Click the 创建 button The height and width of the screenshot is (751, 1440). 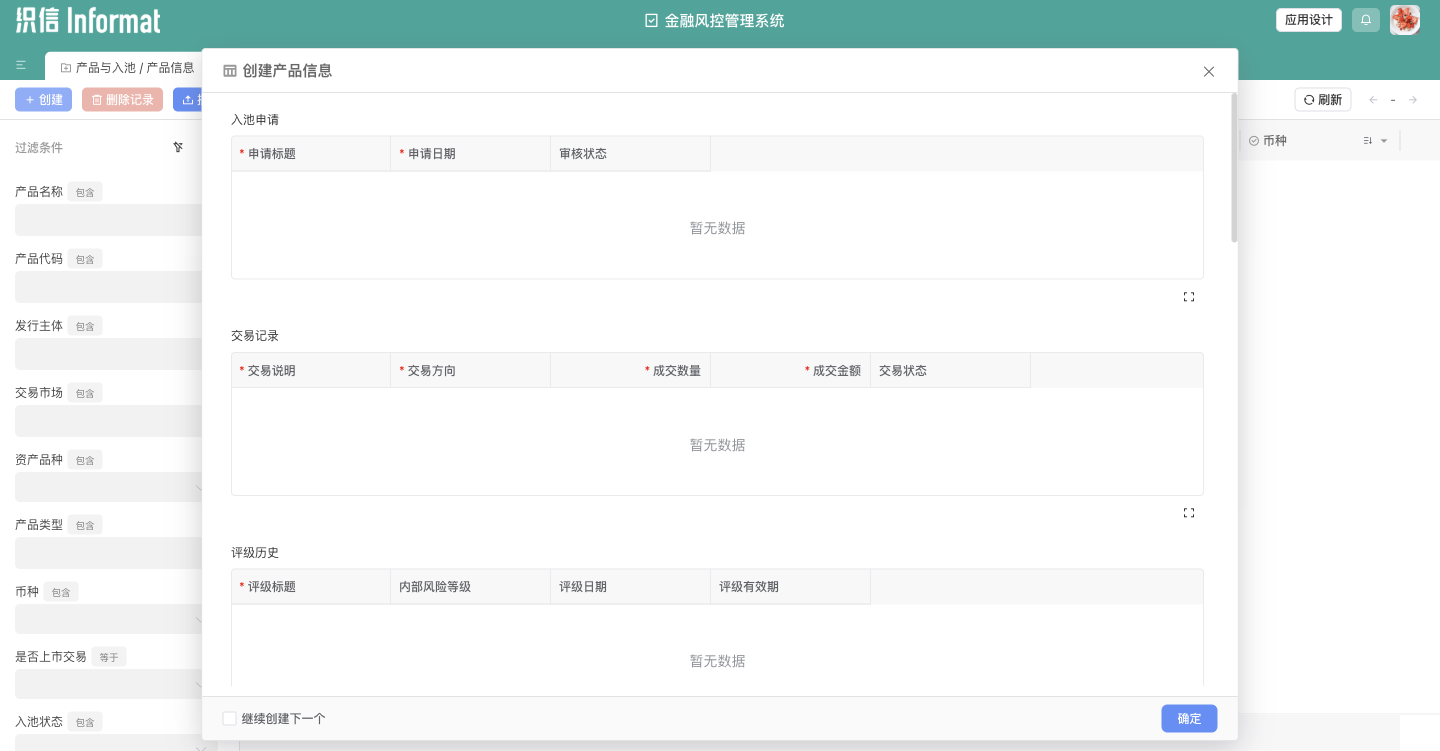[43, 100]
